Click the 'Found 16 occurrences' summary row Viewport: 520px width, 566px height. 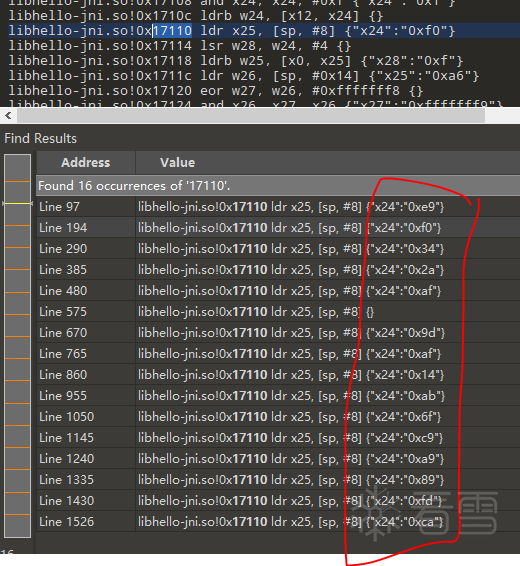(278, 186)
